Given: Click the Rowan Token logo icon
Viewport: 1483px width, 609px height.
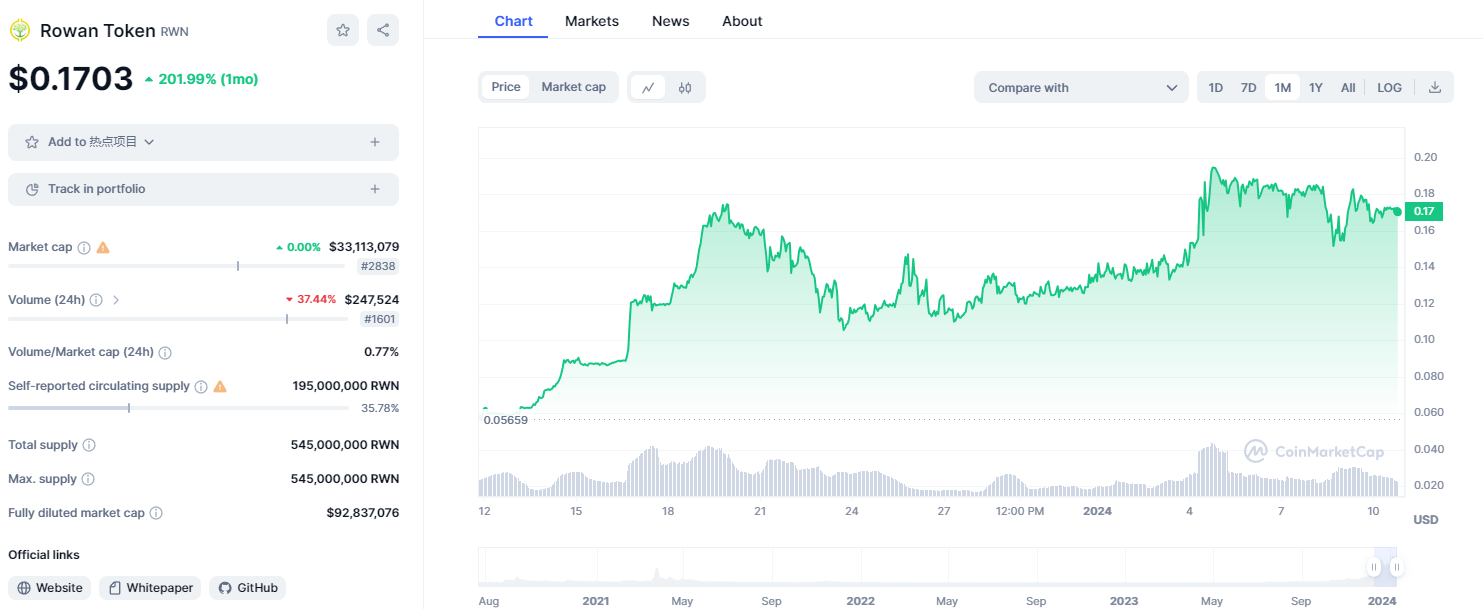Looking at the screenshot, I should coord(20,30).
